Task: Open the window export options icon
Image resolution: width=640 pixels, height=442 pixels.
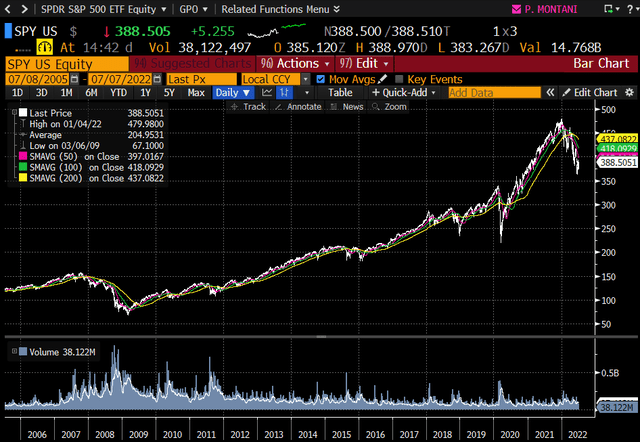Action: [x=608, y=9]
